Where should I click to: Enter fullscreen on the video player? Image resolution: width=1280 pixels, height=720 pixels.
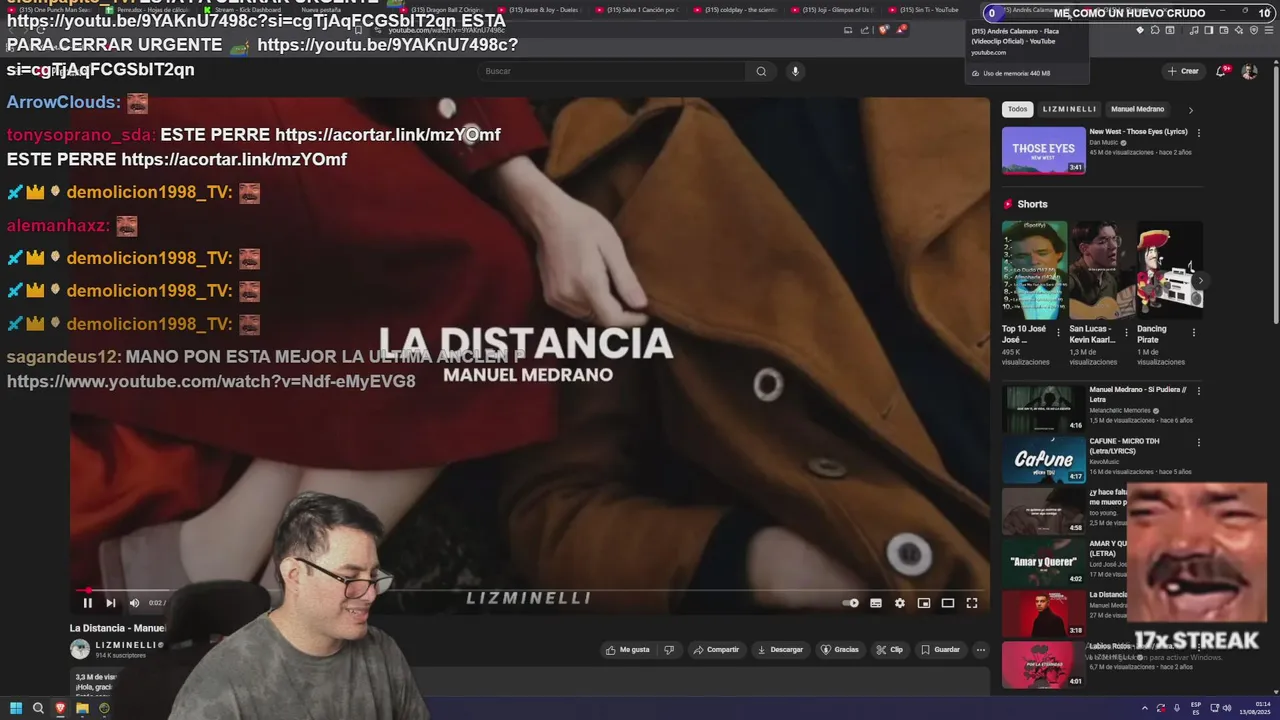[x=972, y=603]
